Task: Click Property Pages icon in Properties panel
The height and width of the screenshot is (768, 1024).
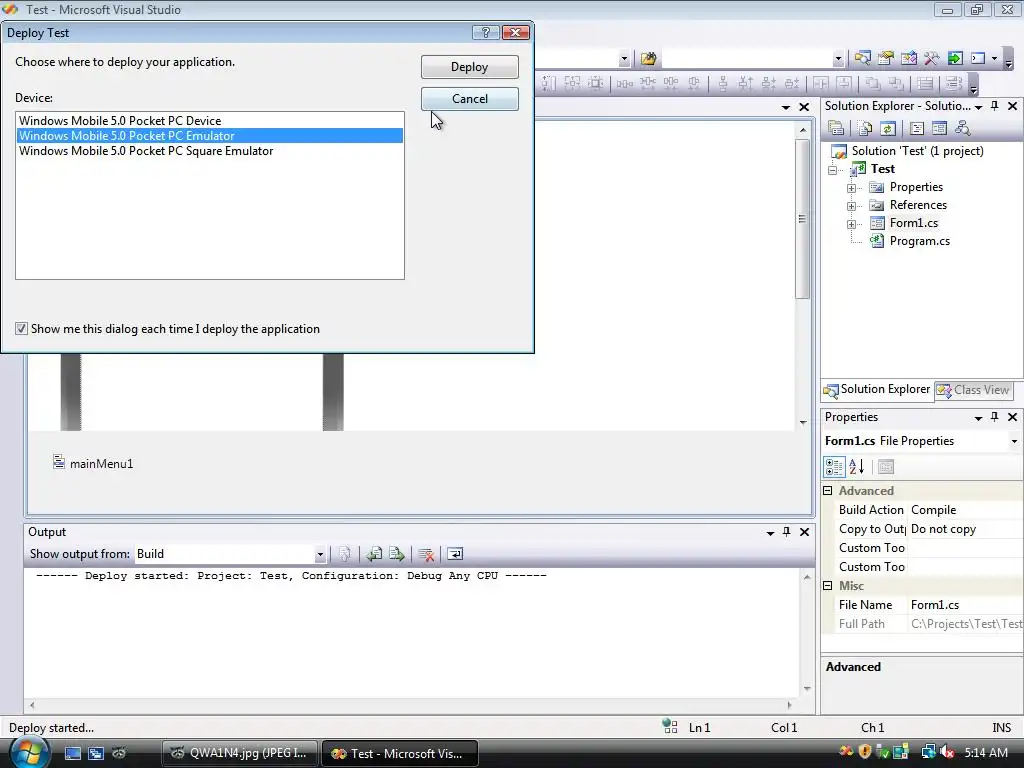Action: tap(886, 466)
